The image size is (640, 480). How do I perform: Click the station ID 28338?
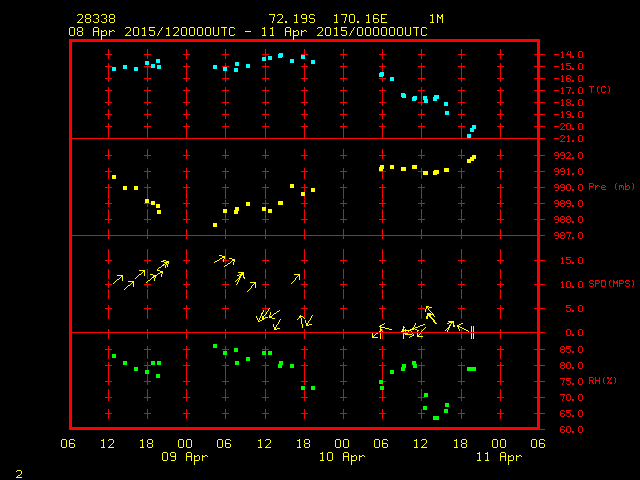pyautogui.click(x=96, y=19)
